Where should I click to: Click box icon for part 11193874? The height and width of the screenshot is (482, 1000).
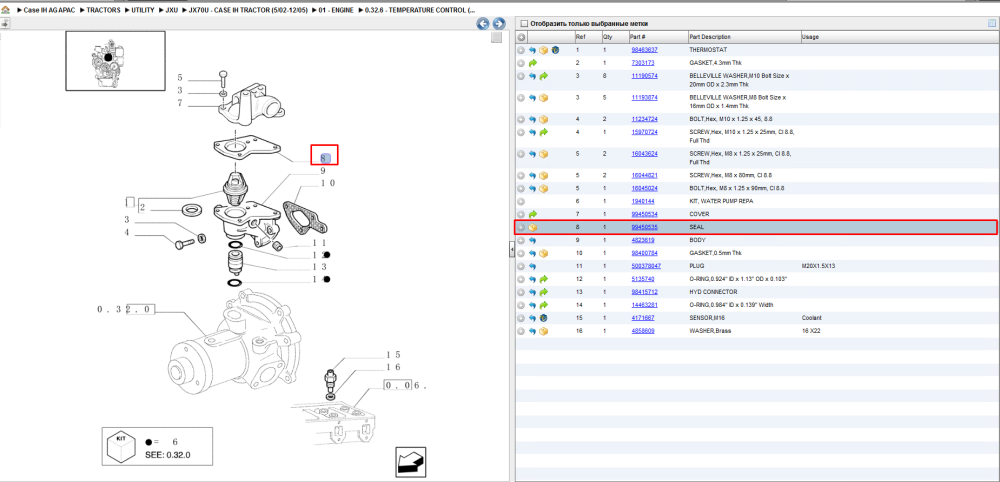tap(543, 98)
